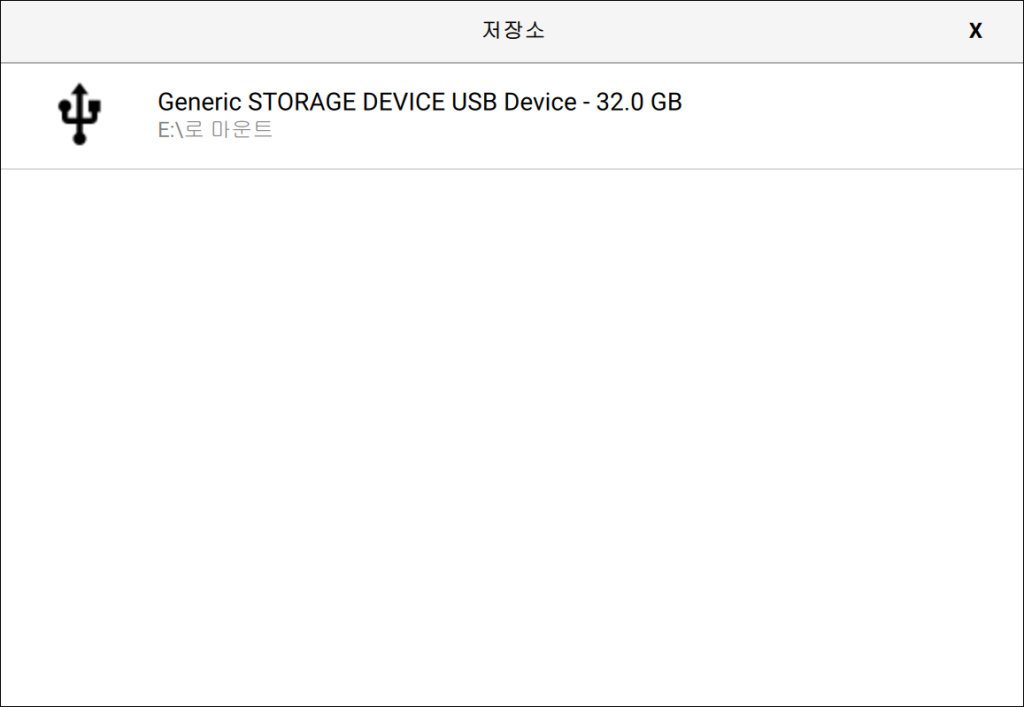
Task: Click the 'E:\로 마운트' mount path text
Action: coord(215,129)
